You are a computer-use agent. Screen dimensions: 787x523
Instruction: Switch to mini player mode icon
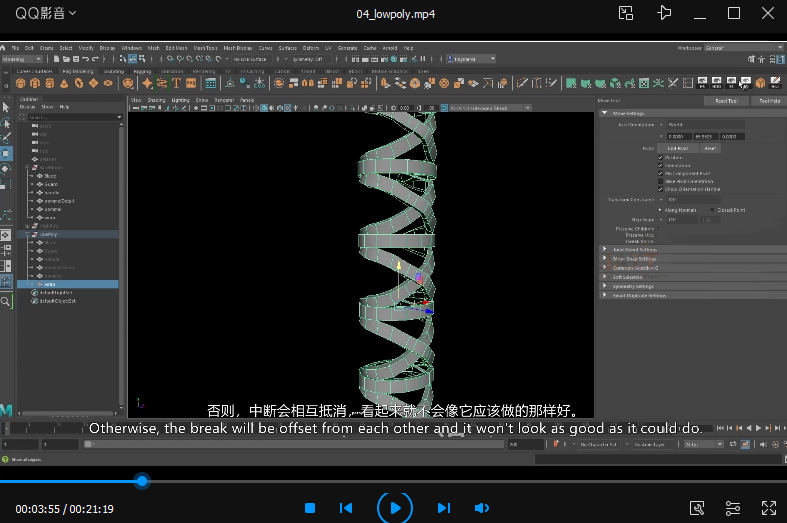click(626, 13)
